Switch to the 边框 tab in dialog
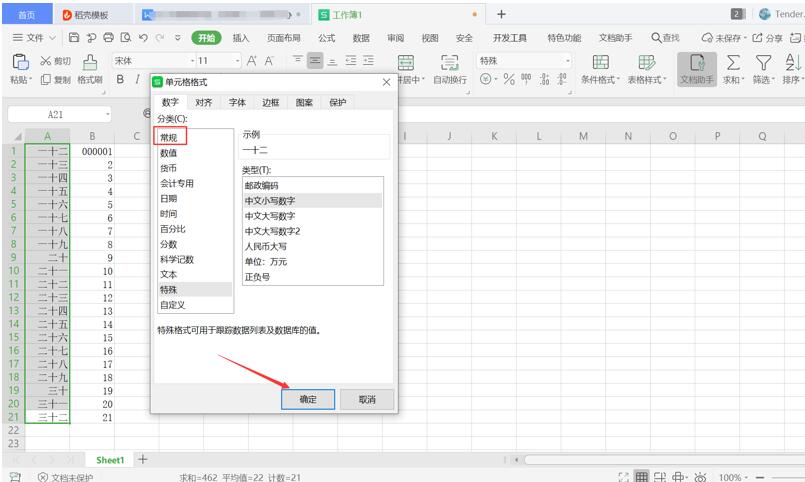Viewport: 805px width, 482px height. click(x=270, y=102)
